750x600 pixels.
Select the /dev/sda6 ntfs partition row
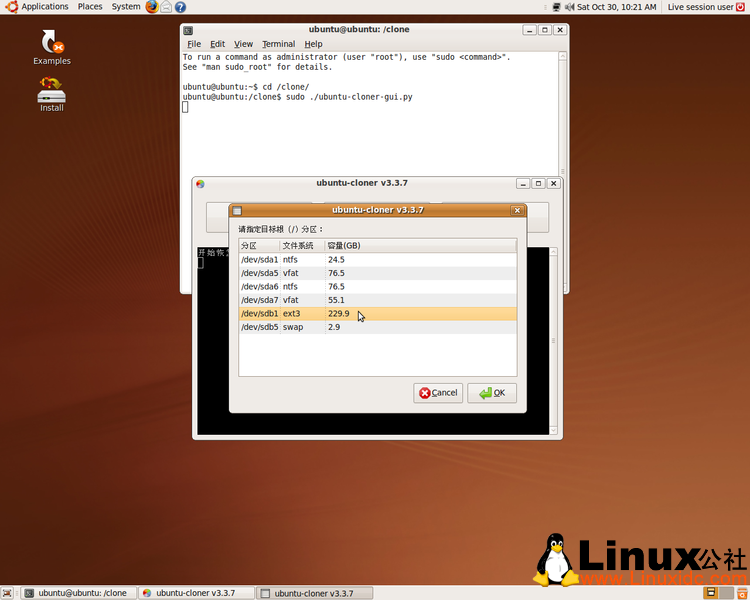pyautogui.click(x=378, y=287)
